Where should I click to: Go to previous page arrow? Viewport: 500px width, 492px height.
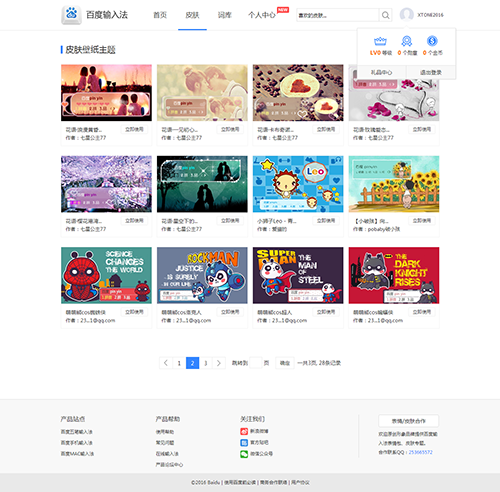166,363
